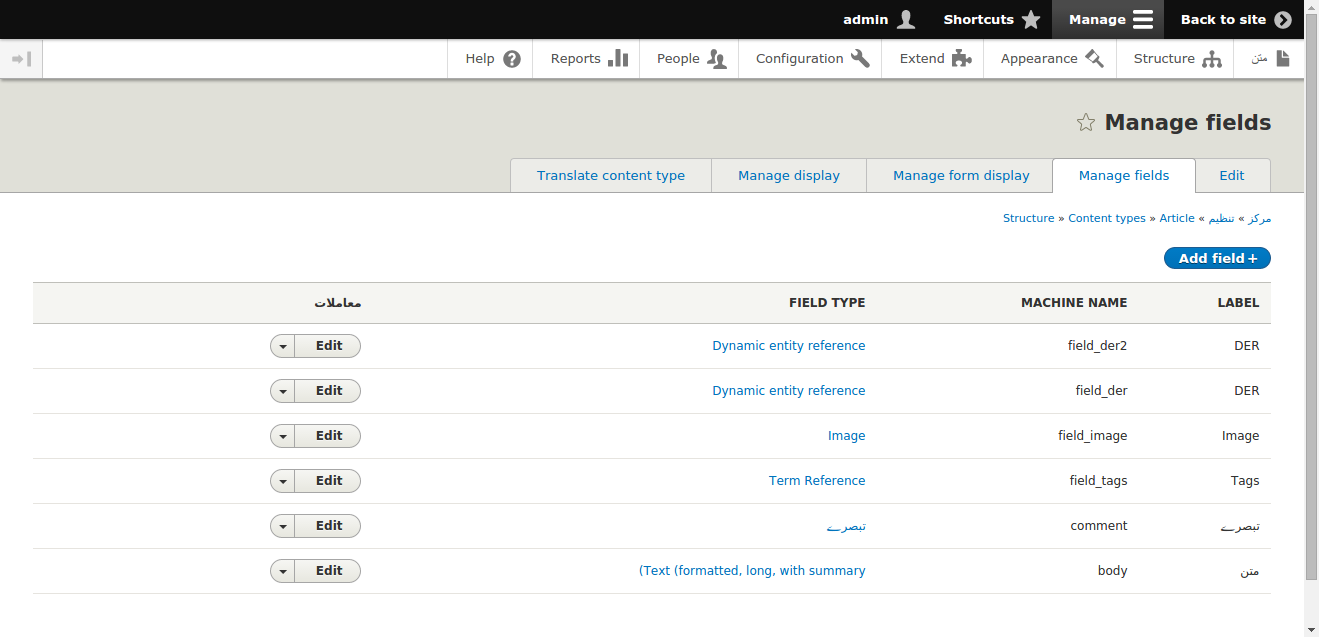The image size is (1319, 637).
Task: Expand the dropdown next to field_image Edit
Action: 282,435
